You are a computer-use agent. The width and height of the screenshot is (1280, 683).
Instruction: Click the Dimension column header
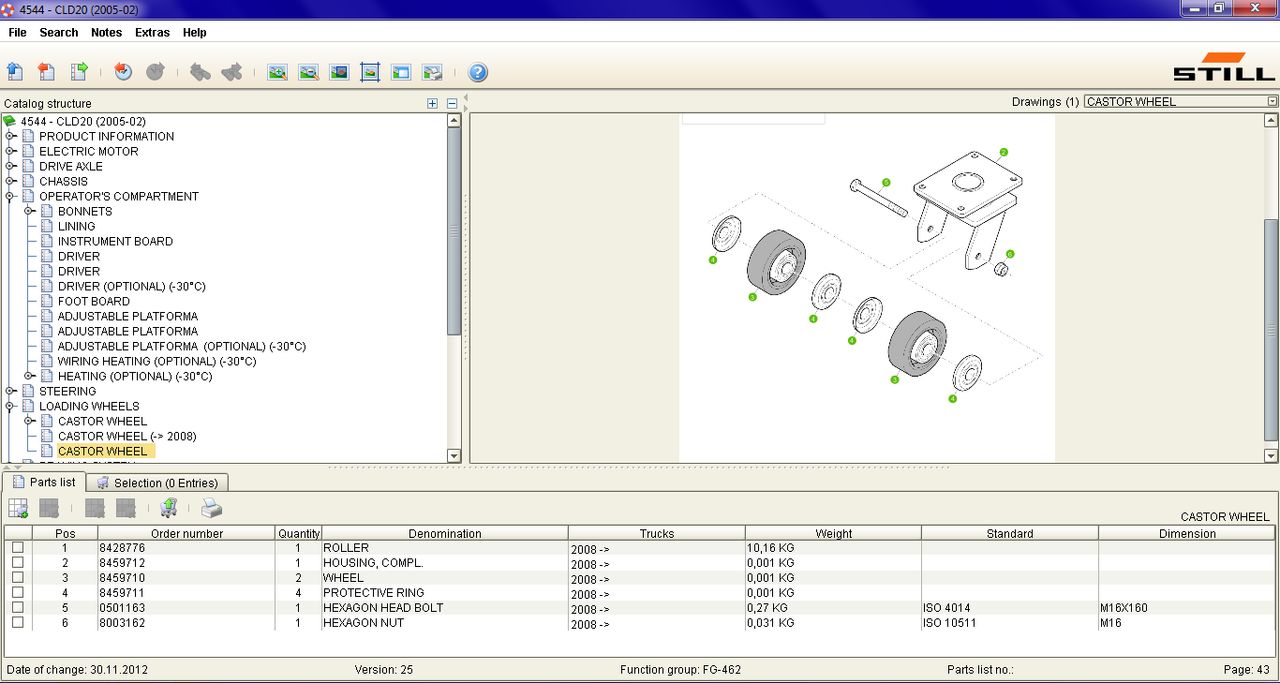pyautogui.click(x=1187, y=533)
